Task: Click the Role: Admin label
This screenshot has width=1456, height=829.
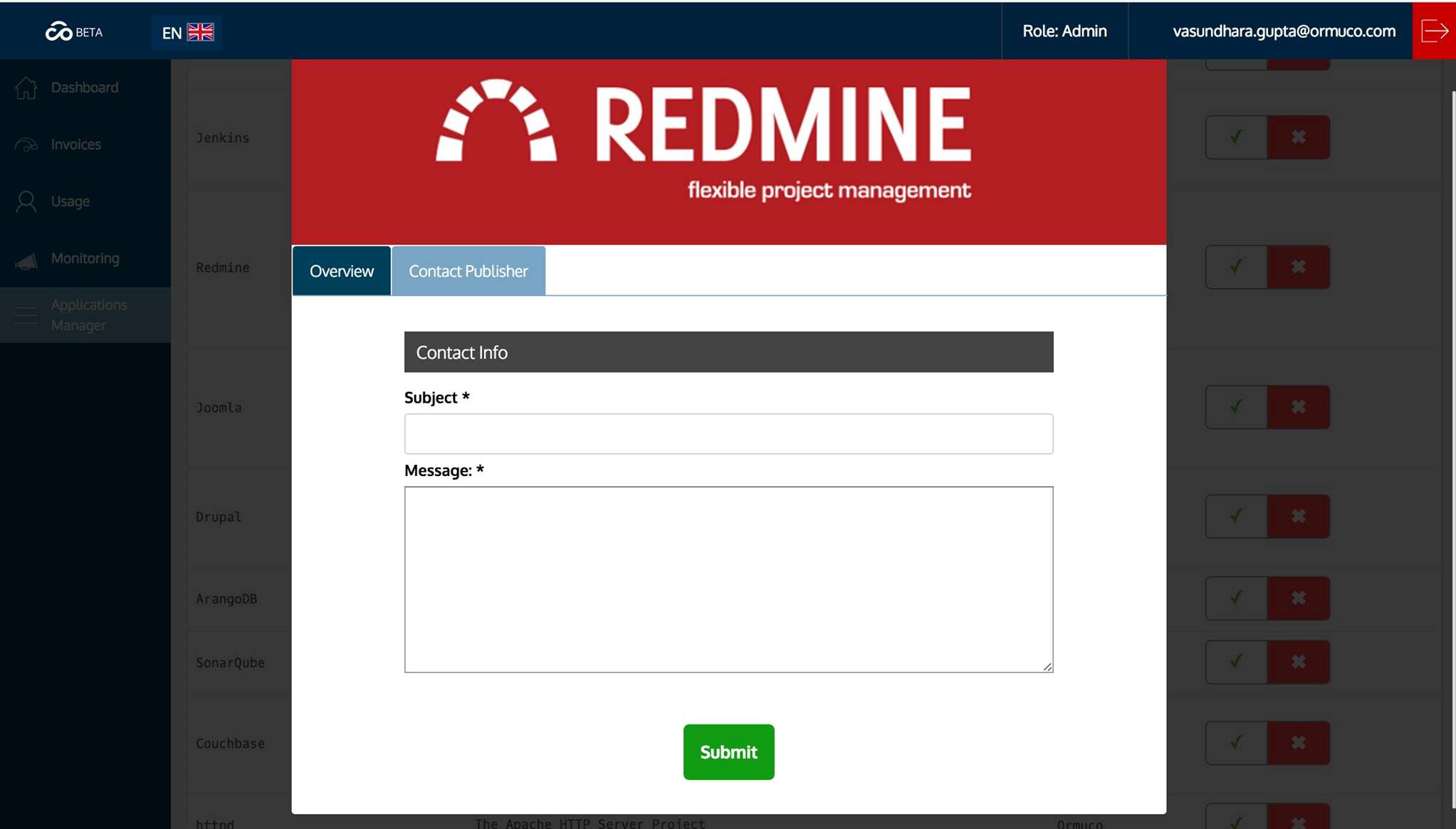Action: pyautogui.click(x=1064, y=31)
